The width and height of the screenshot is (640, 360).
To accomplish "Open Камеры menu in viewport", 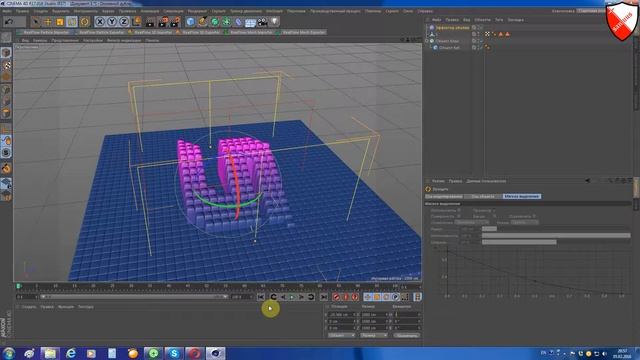I will (40, 40).
